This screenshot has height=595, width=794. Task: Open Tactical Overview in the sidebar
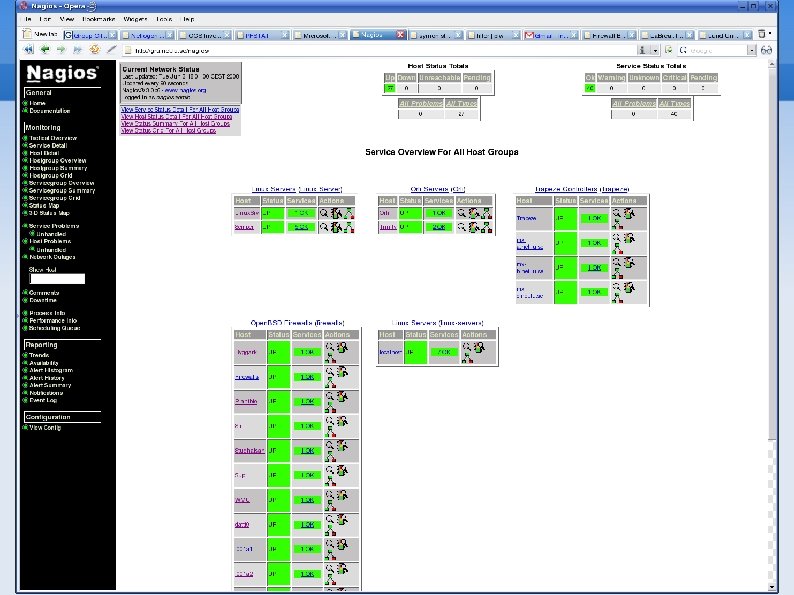point(53,138)
